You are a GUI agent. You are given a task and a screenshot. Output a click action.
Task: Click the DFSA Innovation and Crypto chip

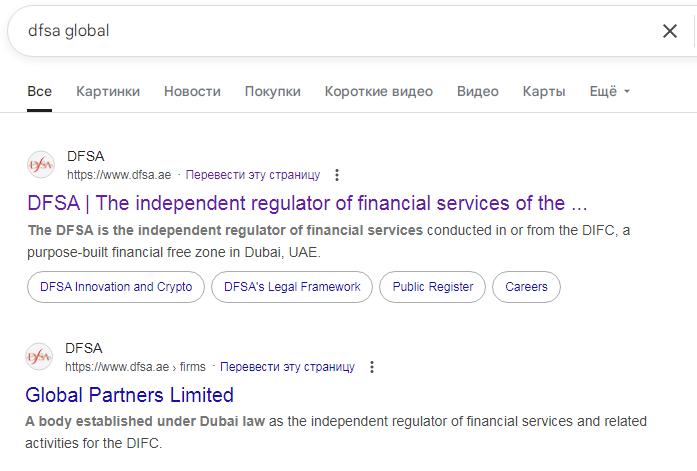(116, 287)
